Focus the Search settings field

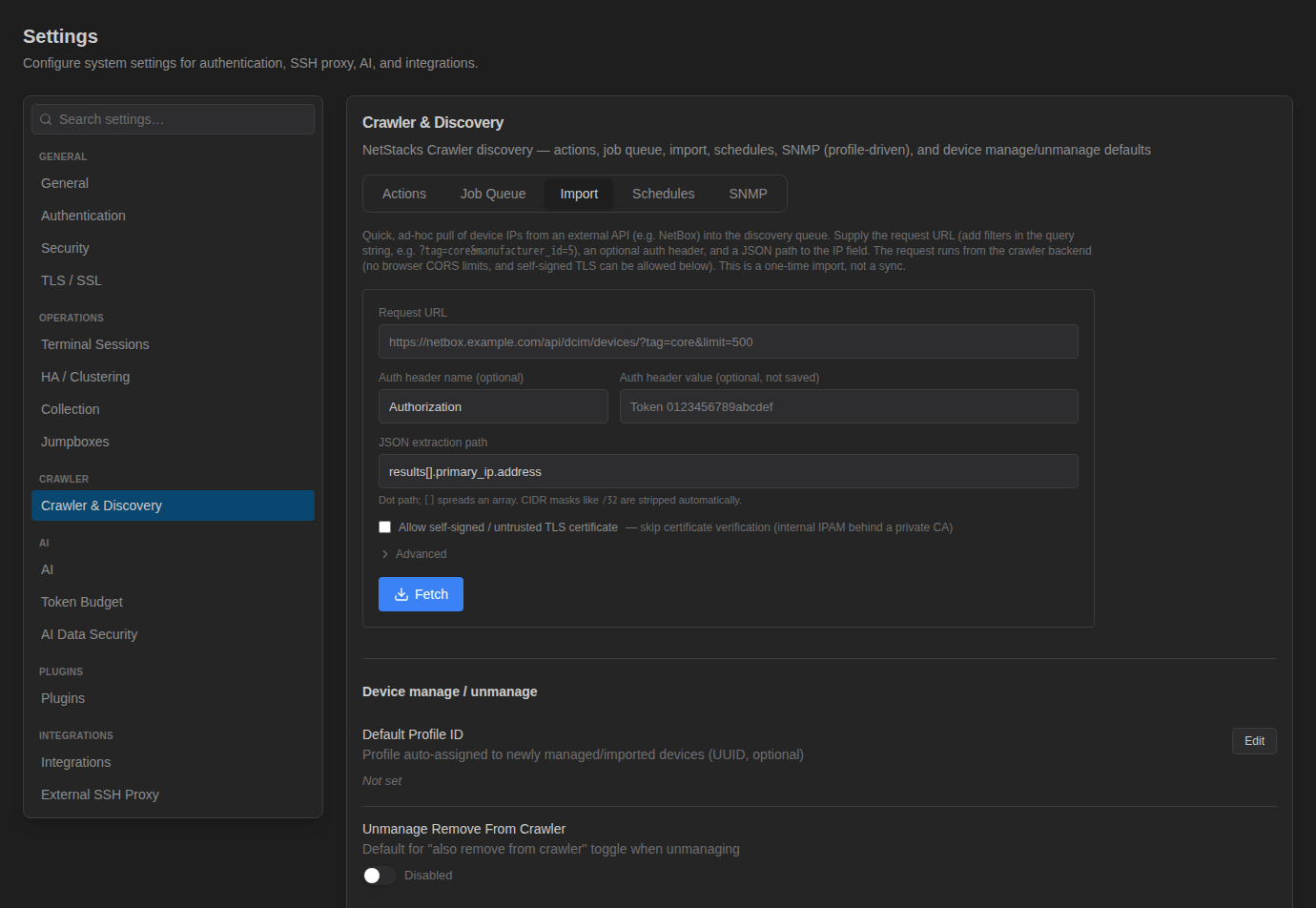tap(173, 119)
